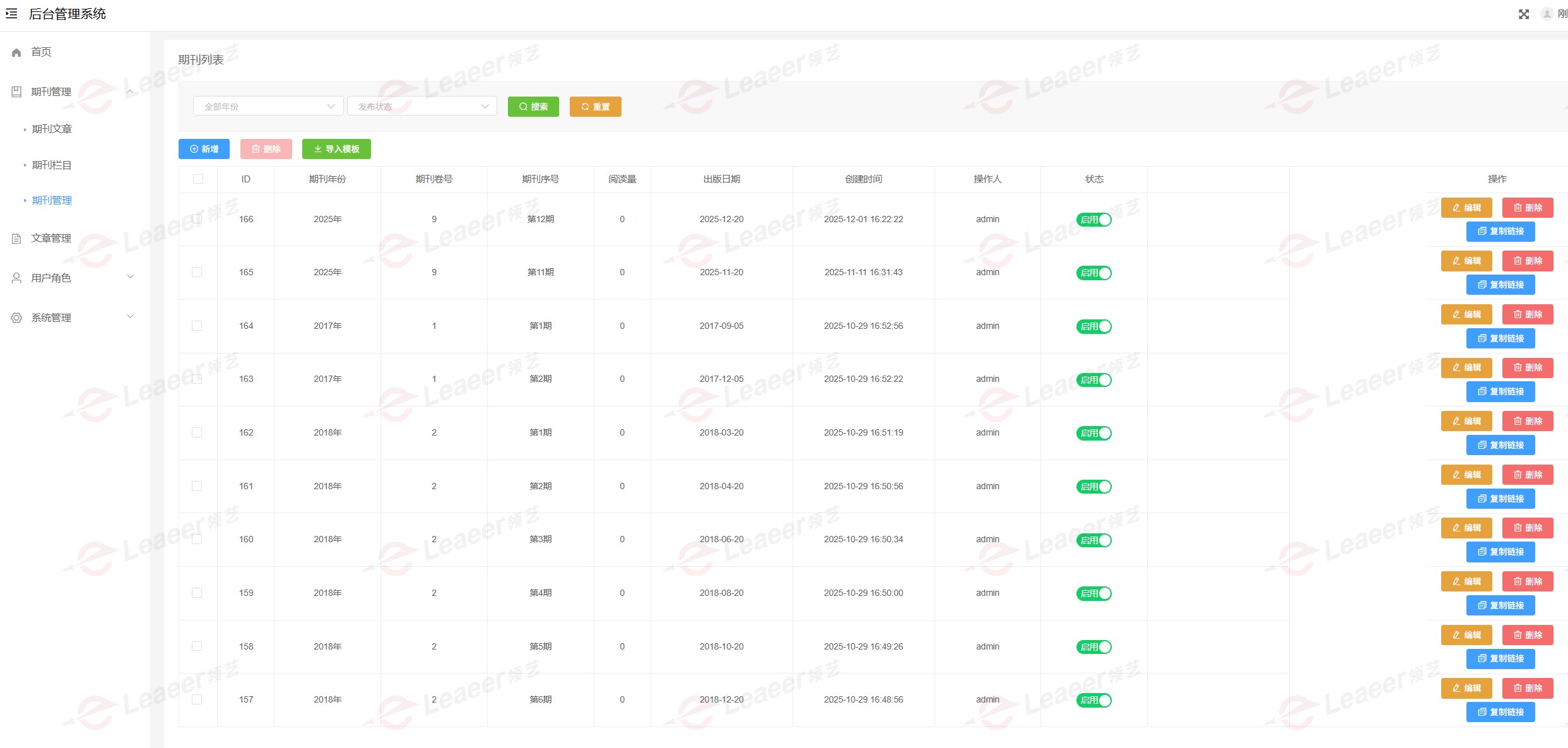Screen dimensions: 1568x748
Task: Toggle fullscreen mode icon in header
Action: (1523, 14)
